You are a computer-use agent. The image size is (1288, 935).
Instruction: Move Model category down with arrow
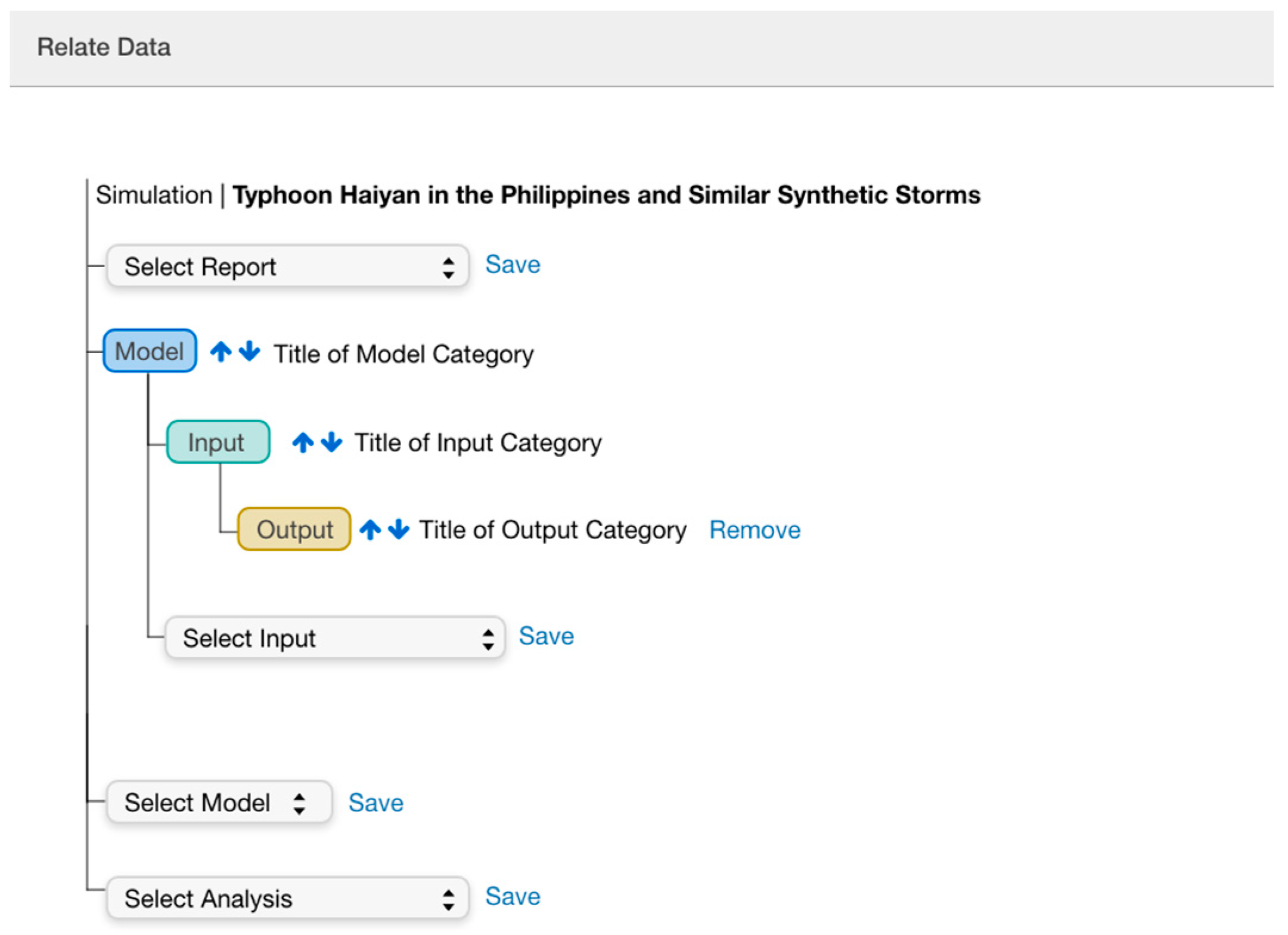pyautogui.click(x=250, y=352)
